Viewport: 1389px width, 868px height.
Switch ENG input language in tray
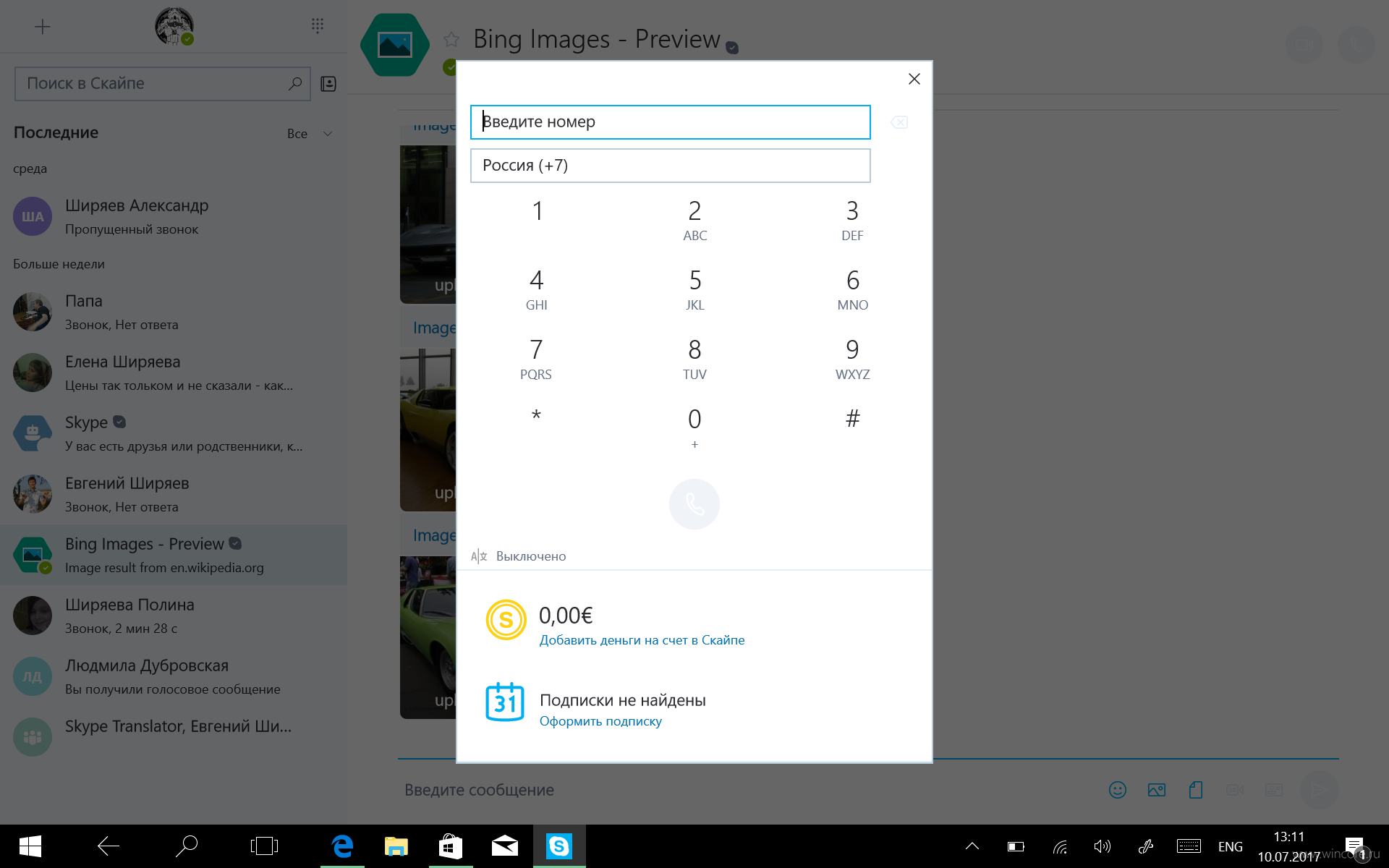[1230, 846]
